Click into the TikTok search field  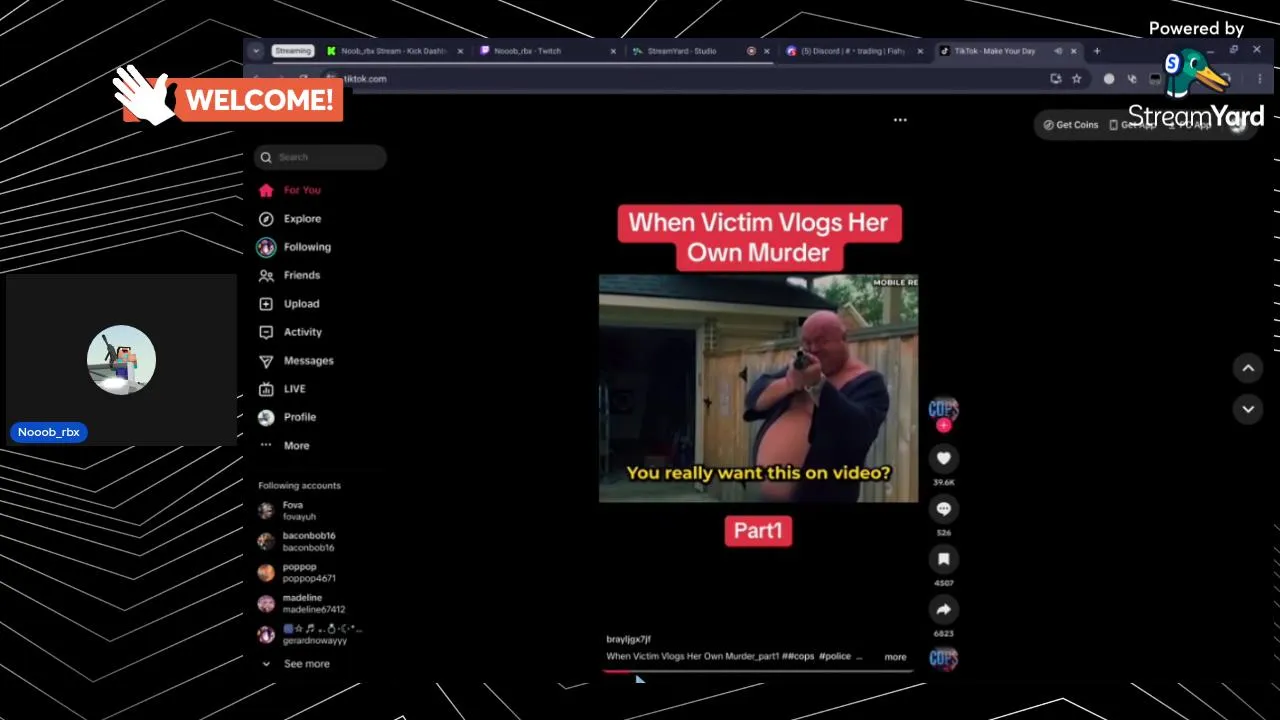320,157
